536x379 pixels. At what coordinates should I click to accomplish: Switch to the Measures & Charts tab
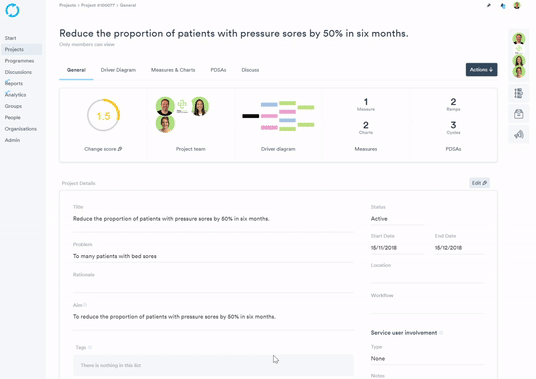[173, 70]
